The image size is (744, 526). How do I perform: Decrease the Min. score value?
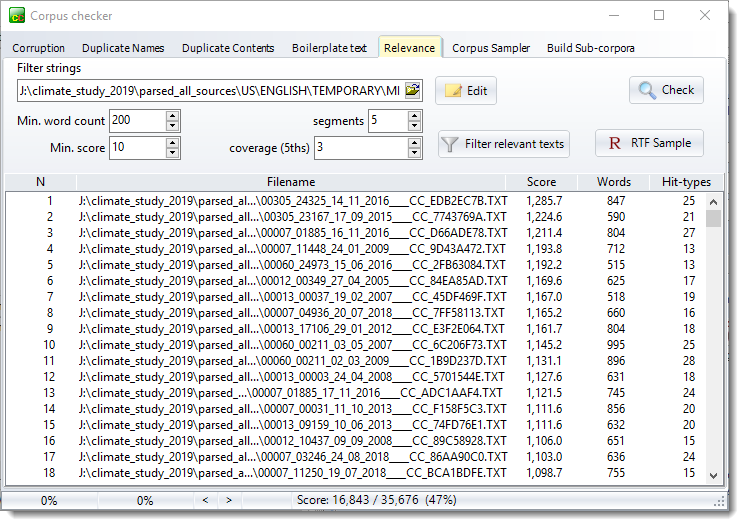(172, 153)
